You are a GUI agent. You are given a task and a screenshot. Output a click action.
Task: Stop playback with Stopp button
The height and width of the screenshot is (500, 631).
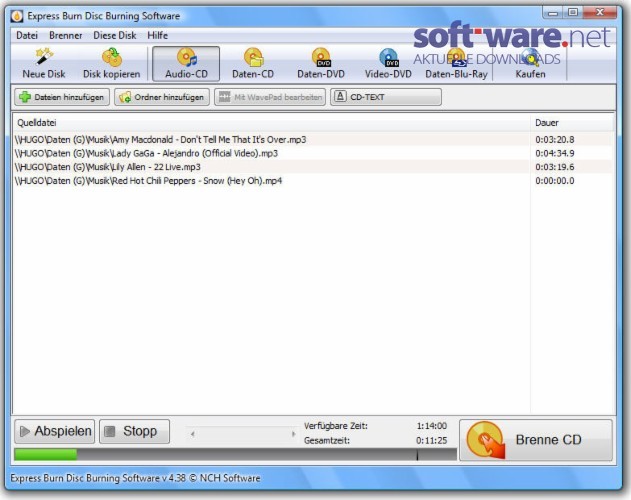click(134, 431)
